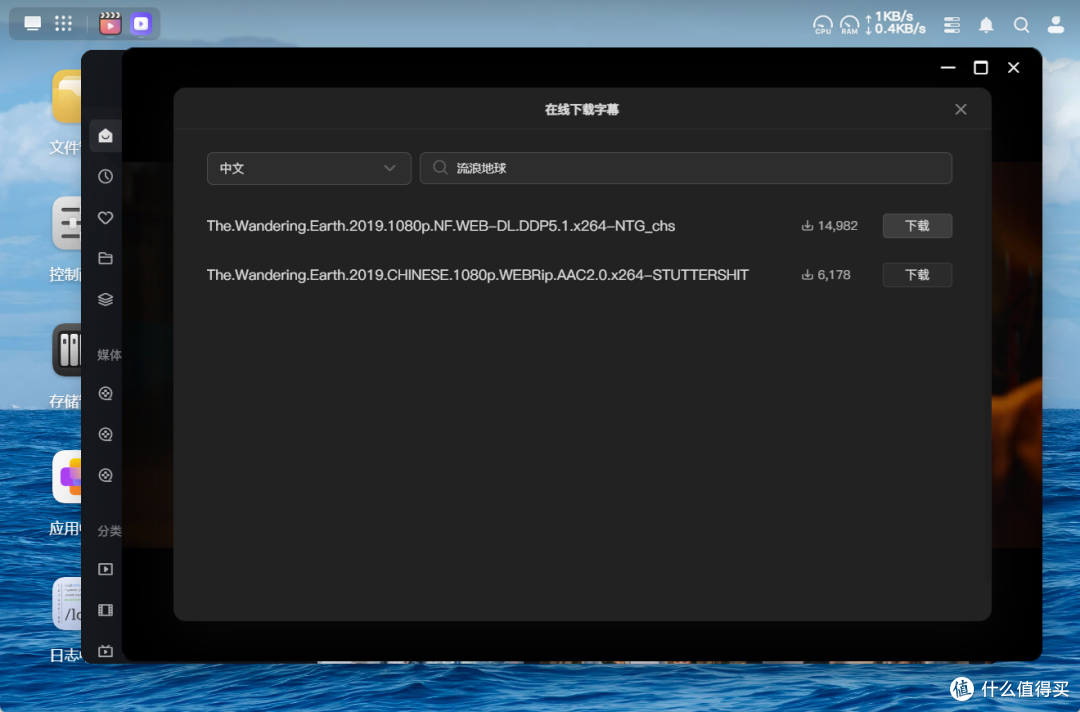Open the task manager list icon
Image resolution: width=1080 pixels, height=712 pixels.
click(952, 25)
